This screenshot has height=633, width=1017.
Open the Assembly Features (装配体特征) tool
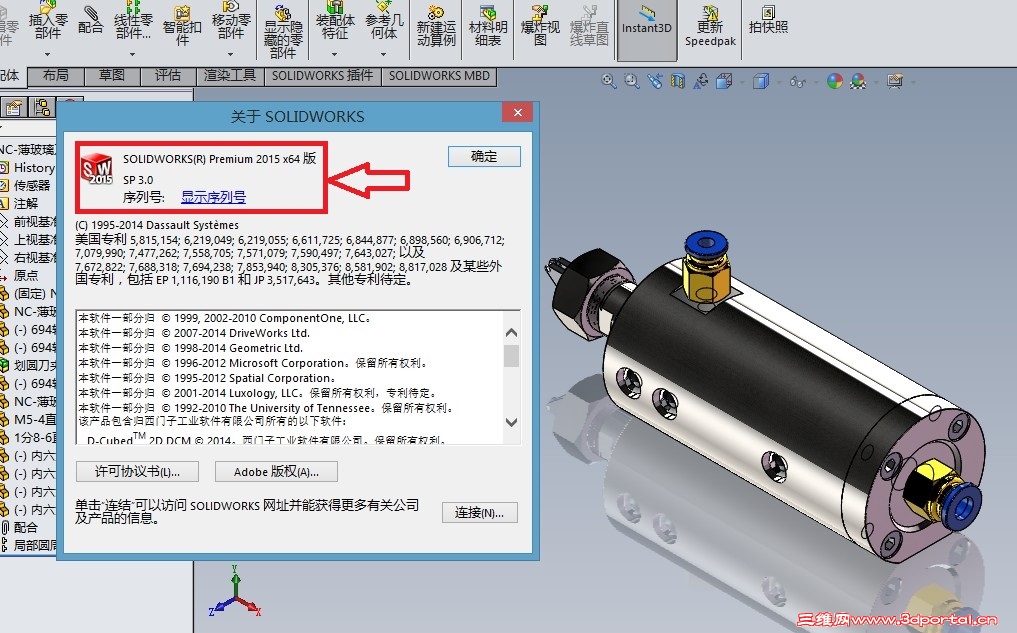335,21
